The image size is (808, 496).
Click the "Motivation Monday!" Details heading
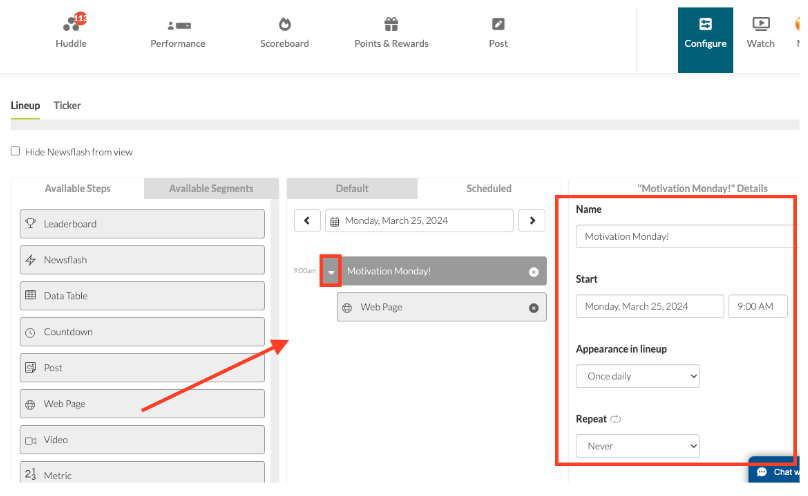click(x=702, y=189)
